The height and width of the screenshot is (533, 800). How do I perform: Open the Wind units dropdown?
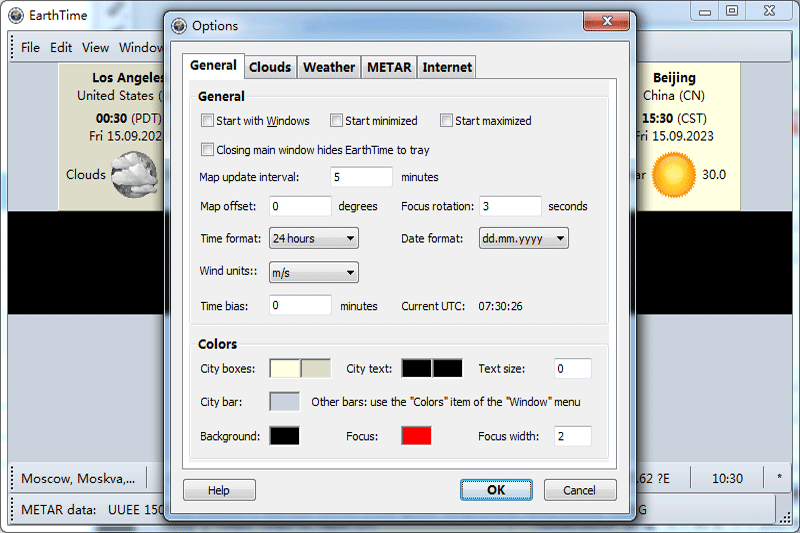coord(314,272)
